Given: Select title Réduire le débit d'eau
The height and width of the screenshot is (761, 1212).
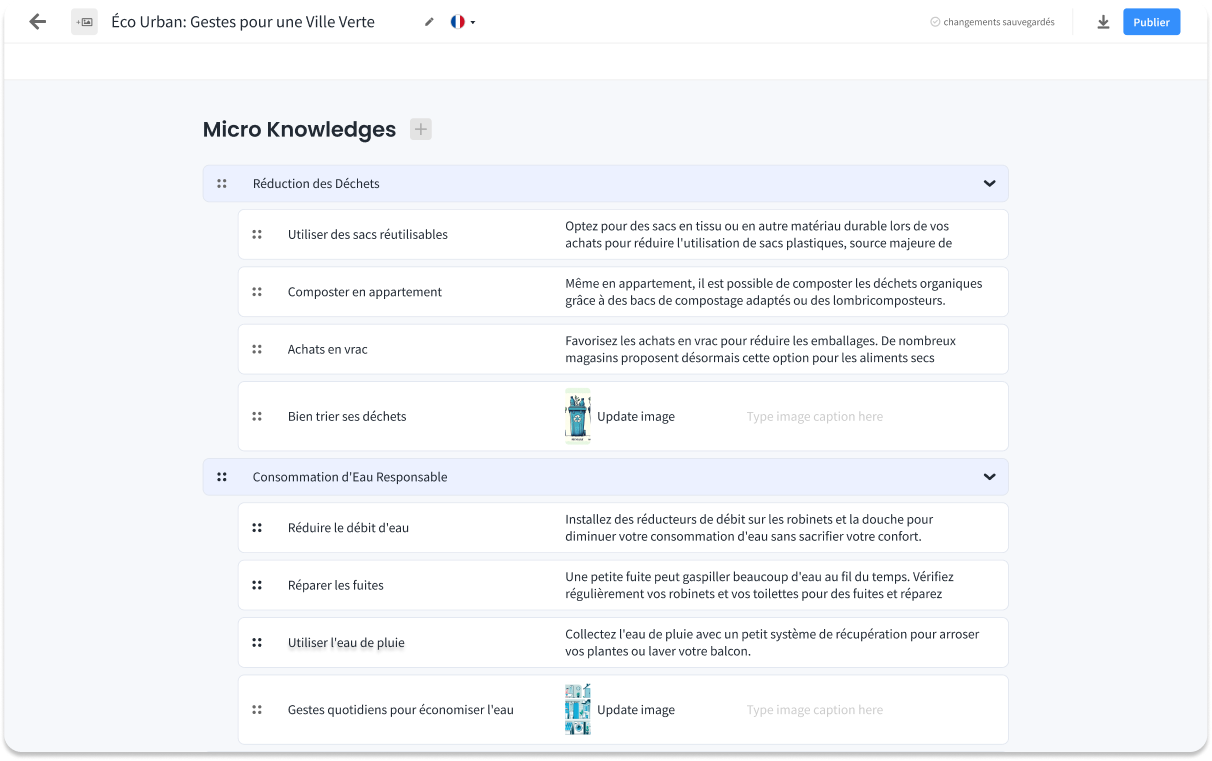Looking at the screenshot, I should click(x=348, y=528).
